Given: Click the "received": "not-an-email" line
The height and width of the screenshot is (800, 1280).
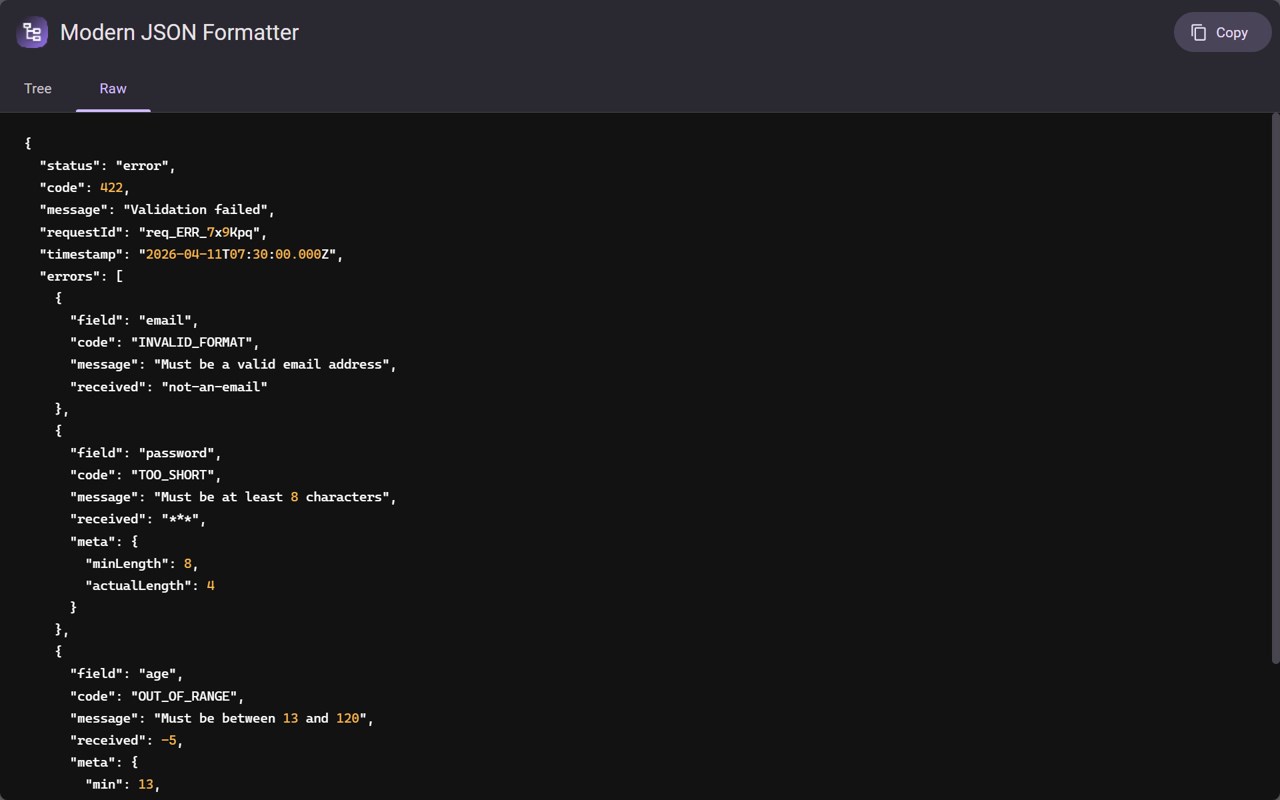Looking at the screenshot, I should pos(169,386).
